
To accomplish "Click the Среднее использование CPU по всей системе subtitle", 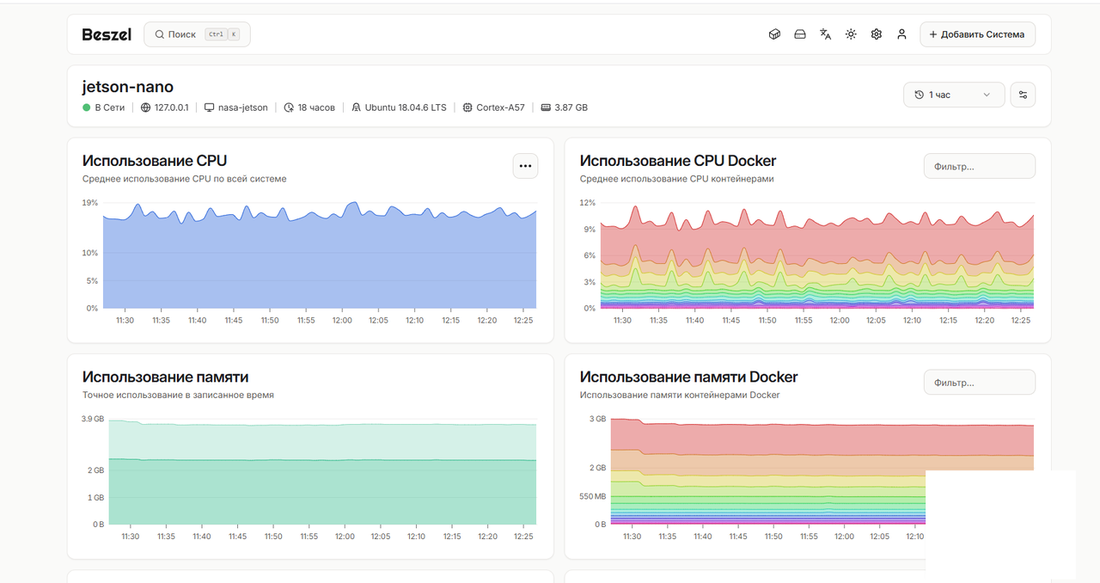I will 185,179.
